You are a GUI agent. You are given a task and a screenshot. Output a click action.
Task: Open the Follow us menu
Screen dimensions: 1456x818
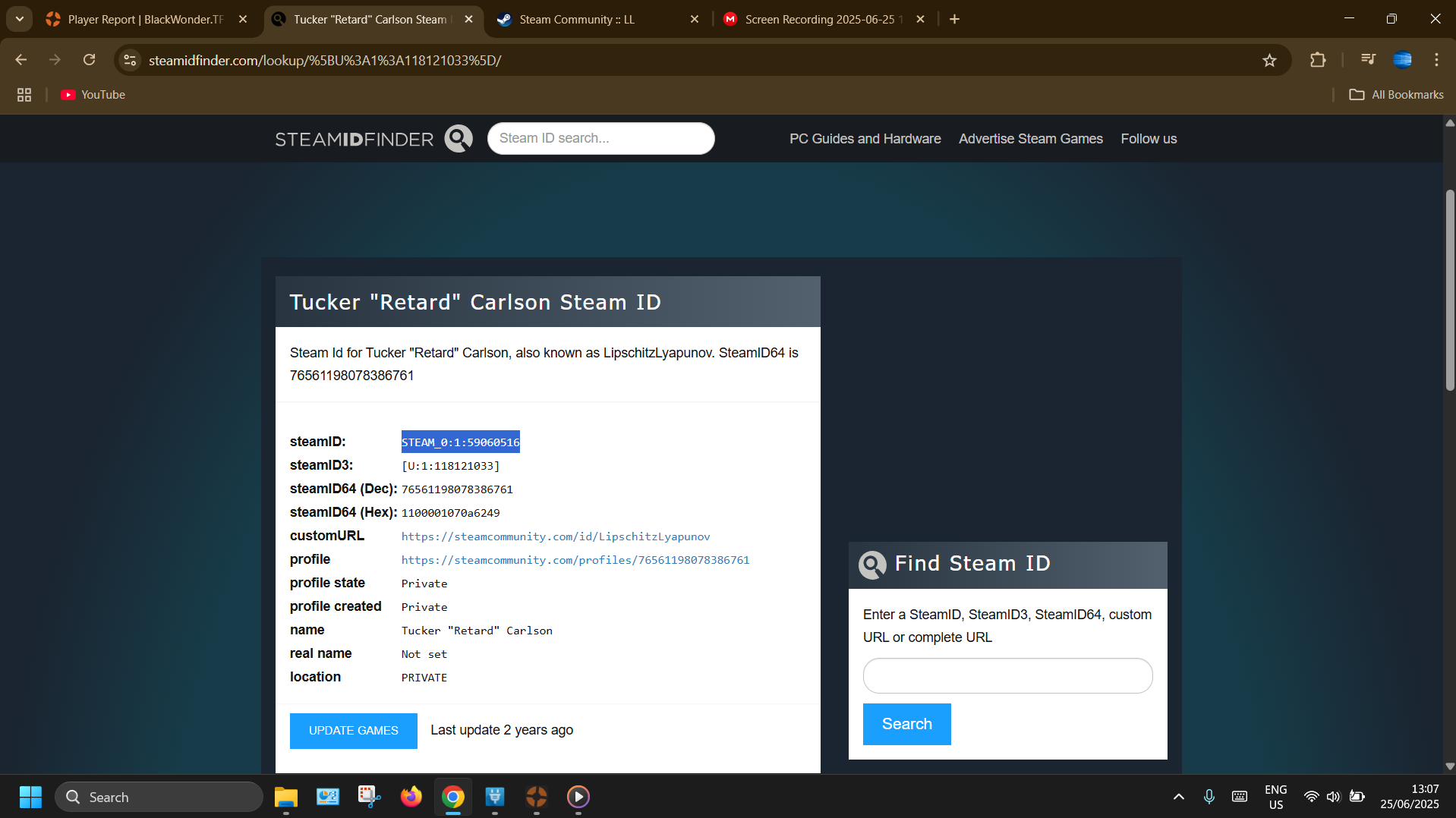1149,139
